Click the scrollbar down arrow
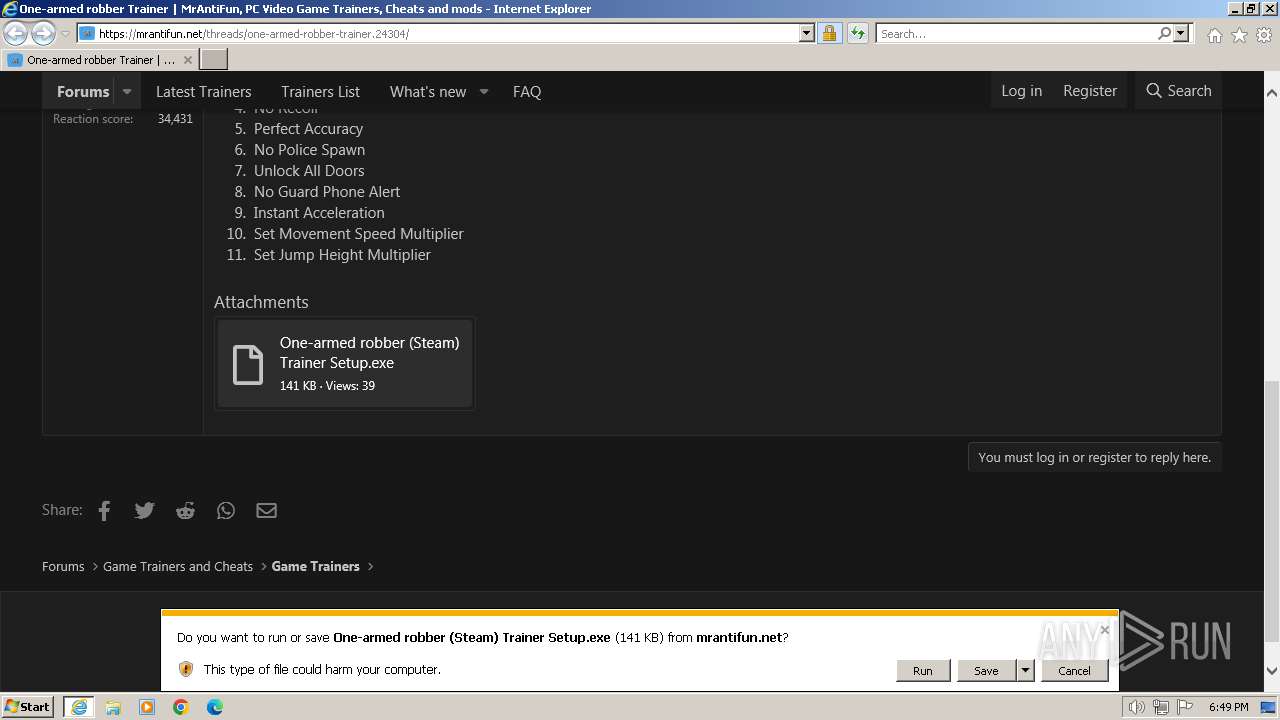The image size is (1280, 720). [1271, 671]
